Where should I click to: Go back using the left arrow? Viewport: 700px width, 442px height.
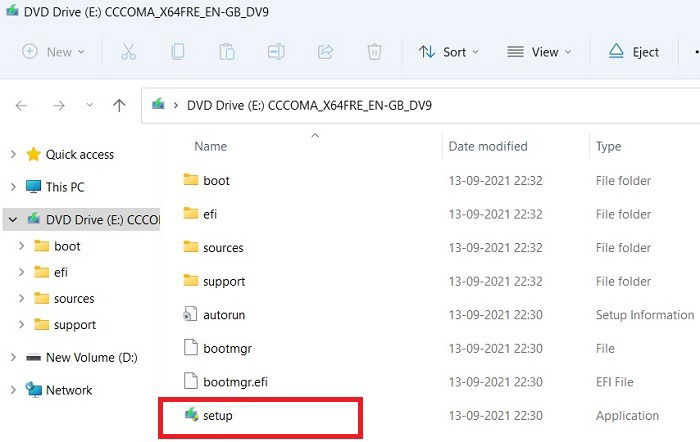[21, 106]
